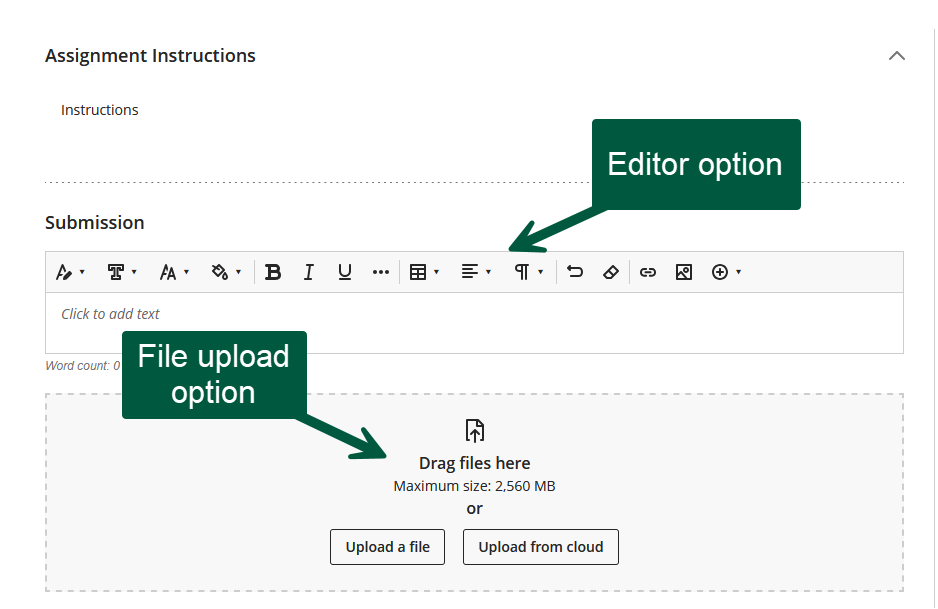The image size is (938, 609).
Task: Click into the submission text area
Action: click(x=474, y=322)
